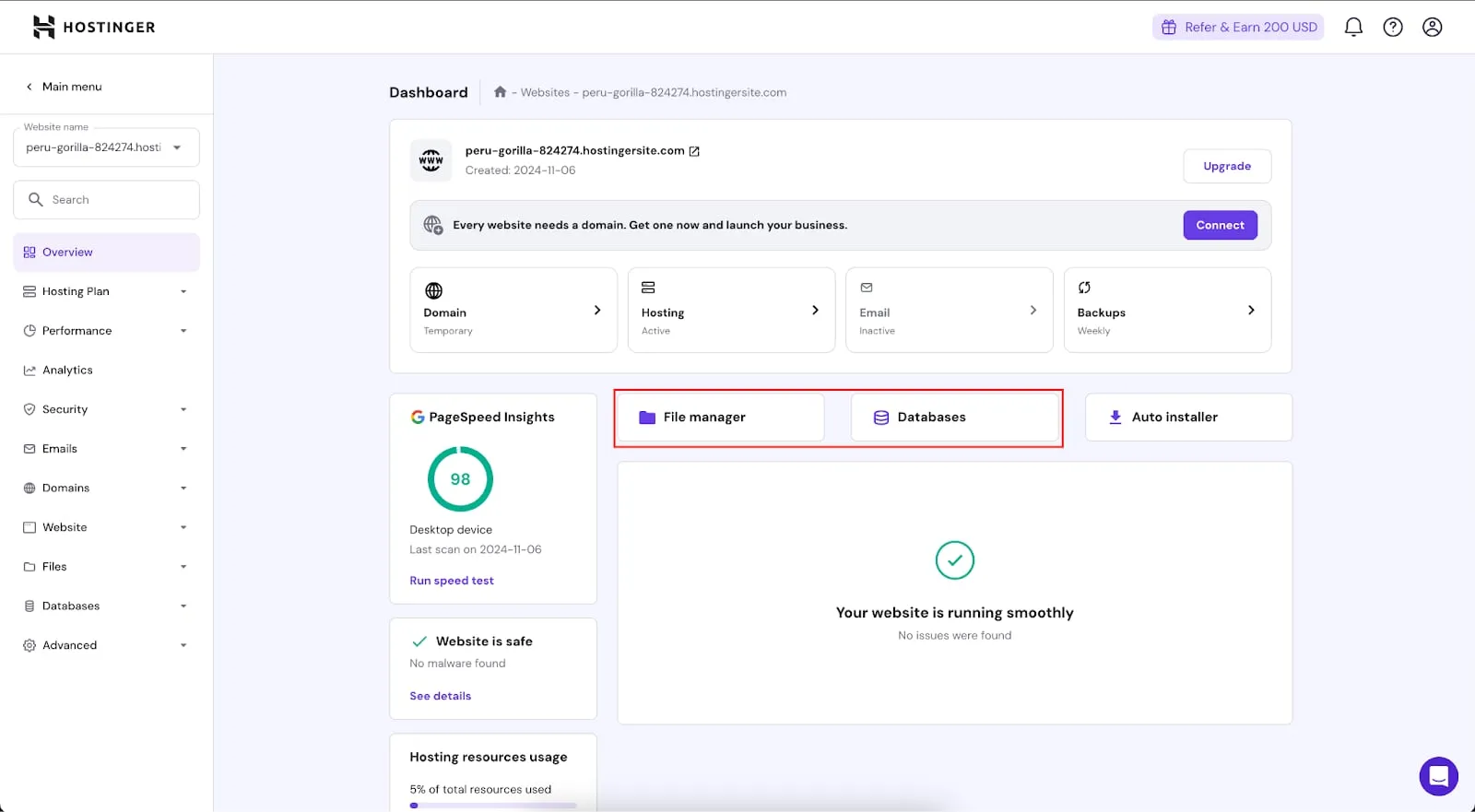The image size is (1475, 812).
Task: Expand the Domains sidebar section
Action: [x=183, y=488]
